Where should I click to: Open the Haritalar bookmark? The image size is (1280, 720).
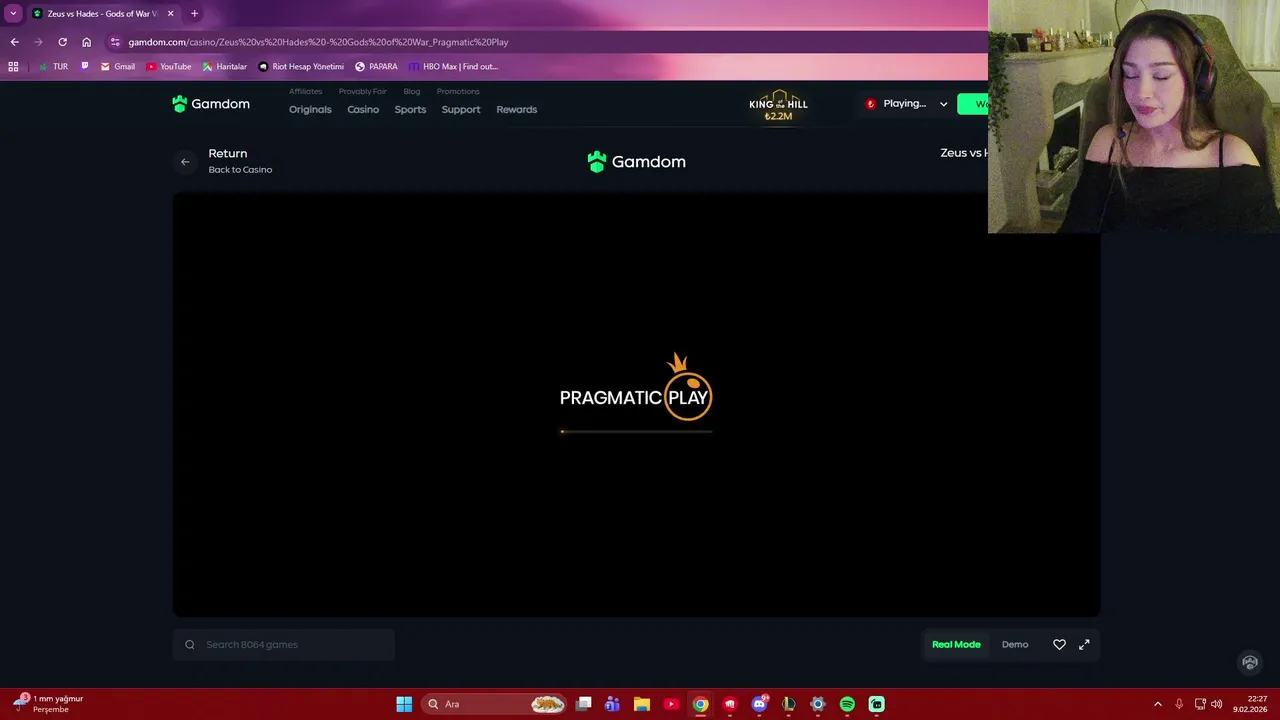click(x=225, y=67)
